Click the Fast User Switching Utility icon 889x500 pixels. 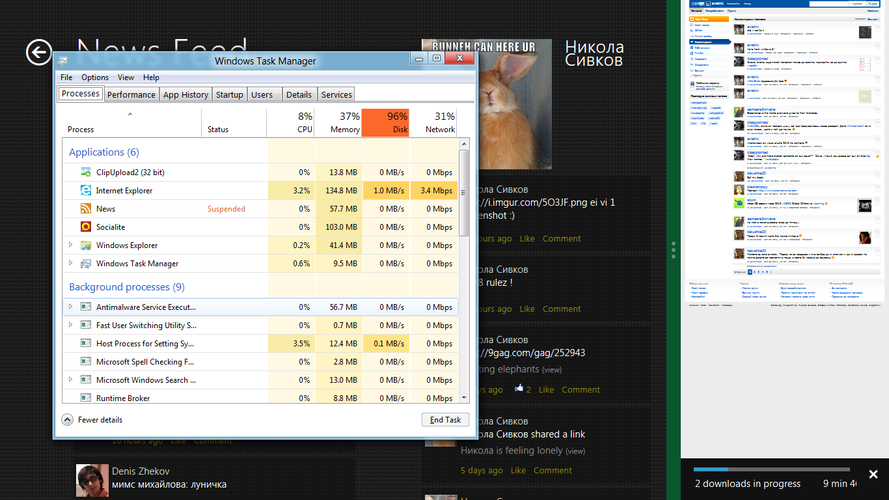pos(86,325)
